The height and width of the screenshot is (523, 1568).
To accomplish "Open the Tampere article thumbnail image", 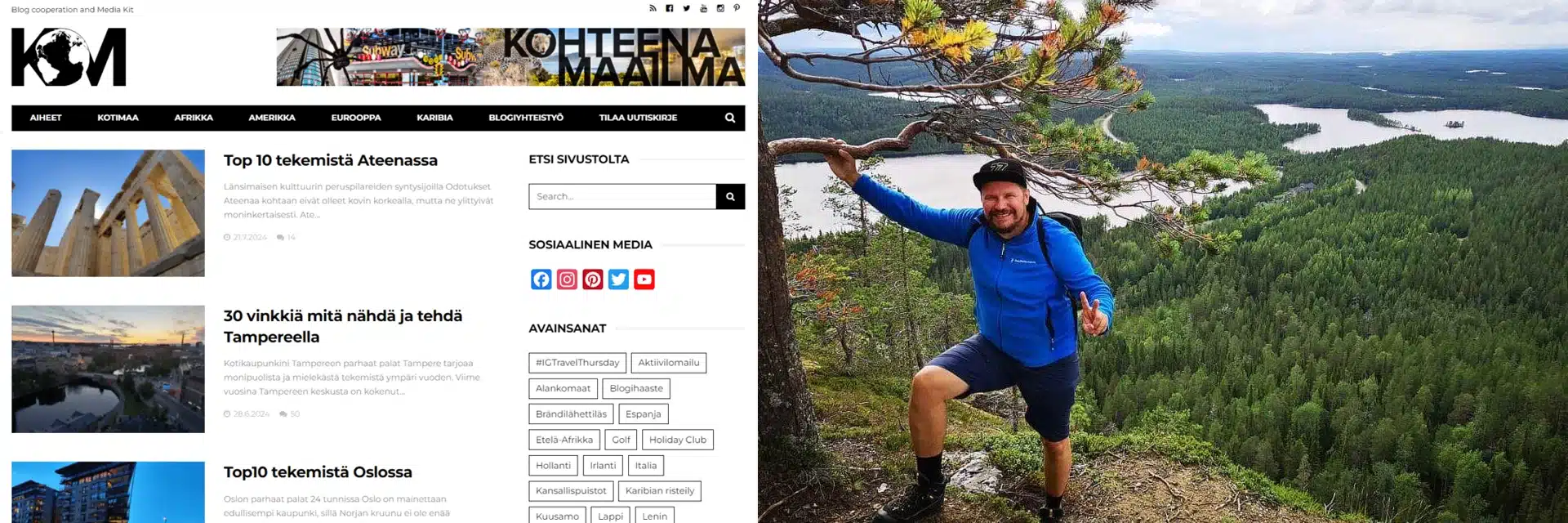I will 108,369.
